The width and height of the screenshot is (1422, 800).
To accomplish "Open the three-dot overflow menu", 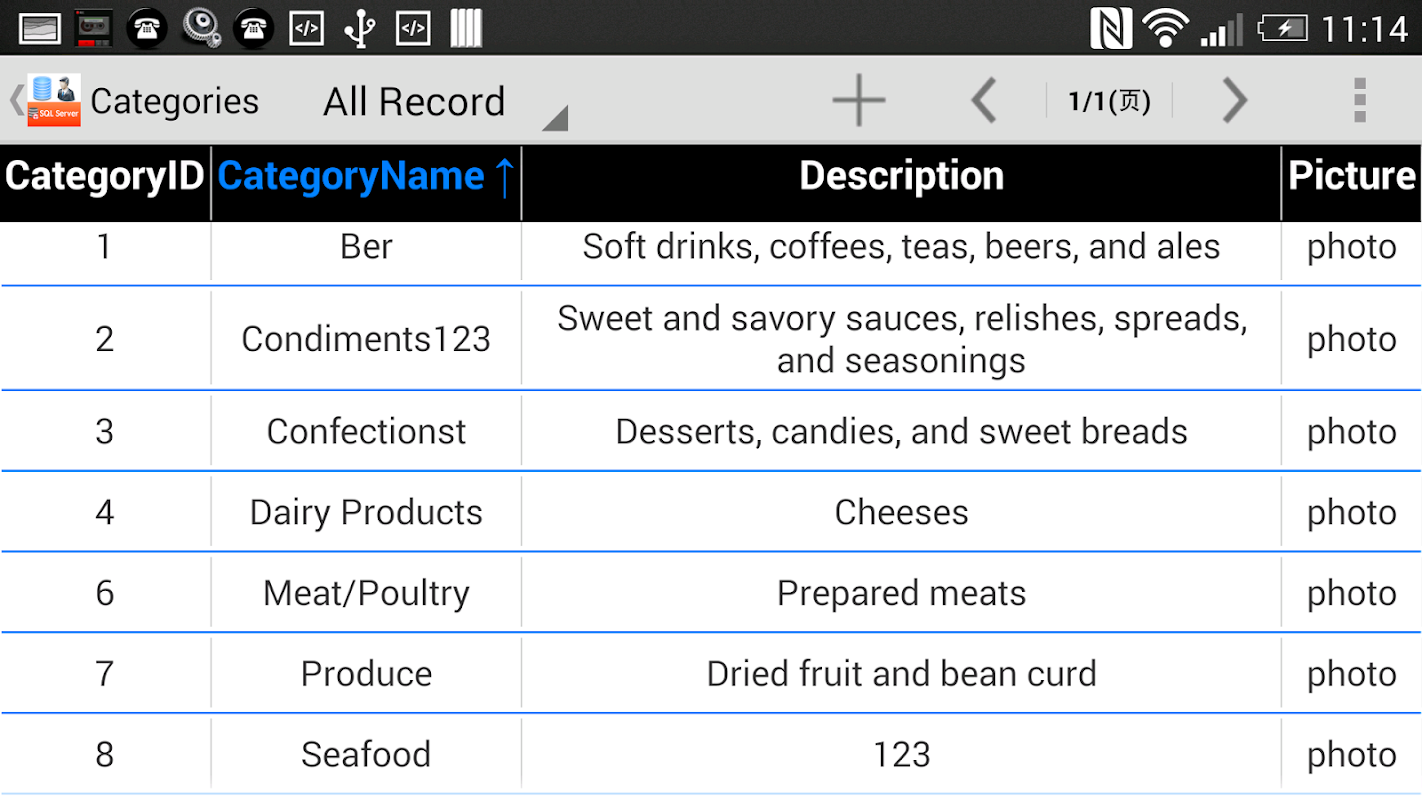I will (x=1359, y=100).
